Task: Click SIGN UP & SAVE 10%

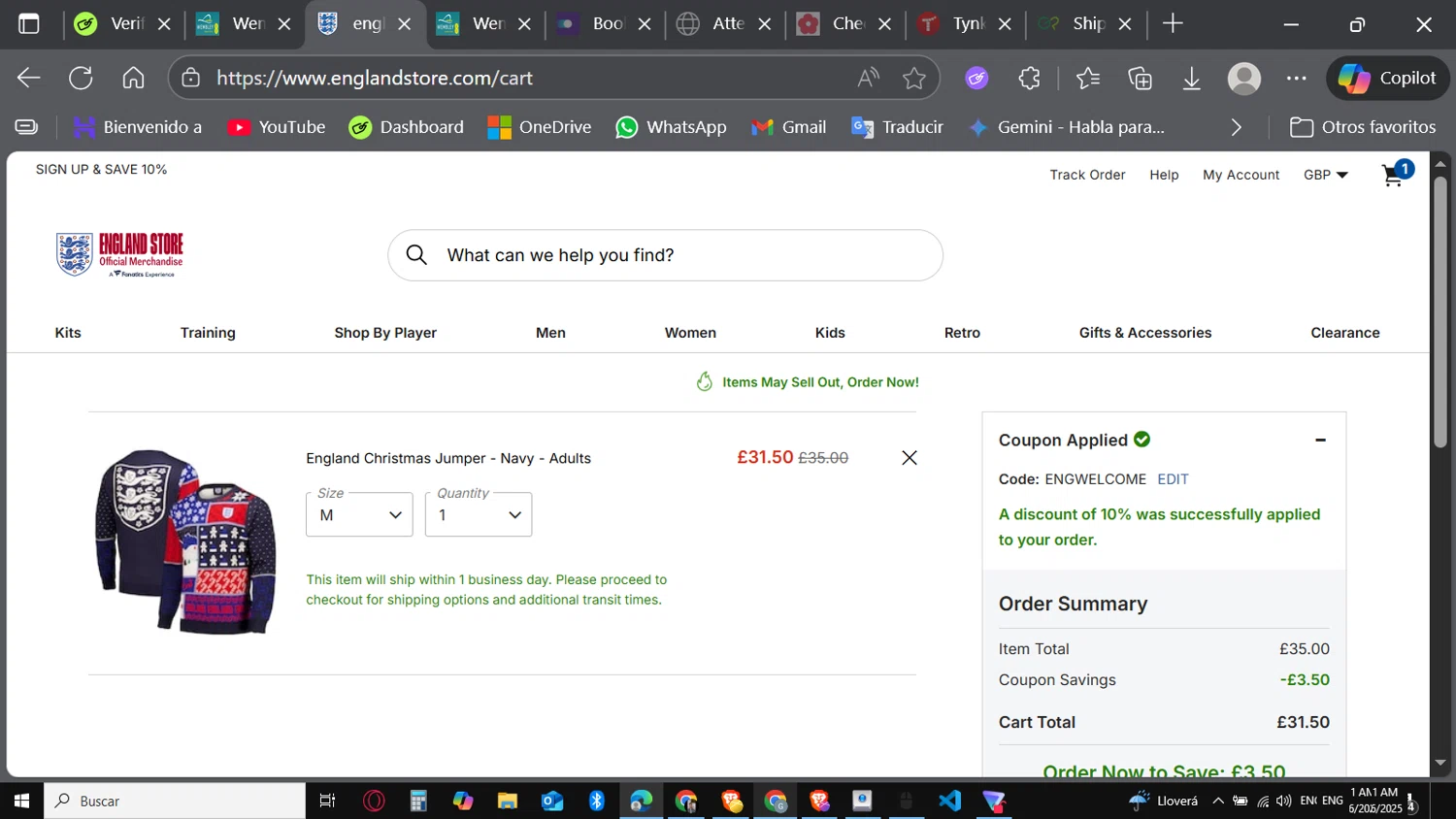Action: click(x=101, y=169)
